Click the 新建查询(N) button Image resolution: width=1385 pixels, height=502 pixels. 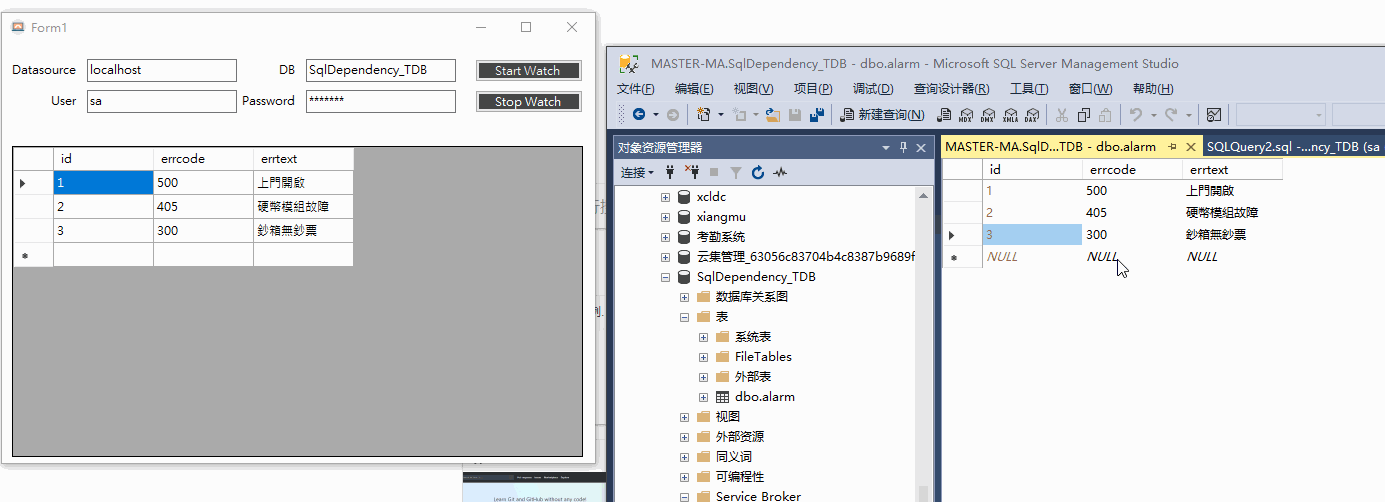[x=882, y=115]
